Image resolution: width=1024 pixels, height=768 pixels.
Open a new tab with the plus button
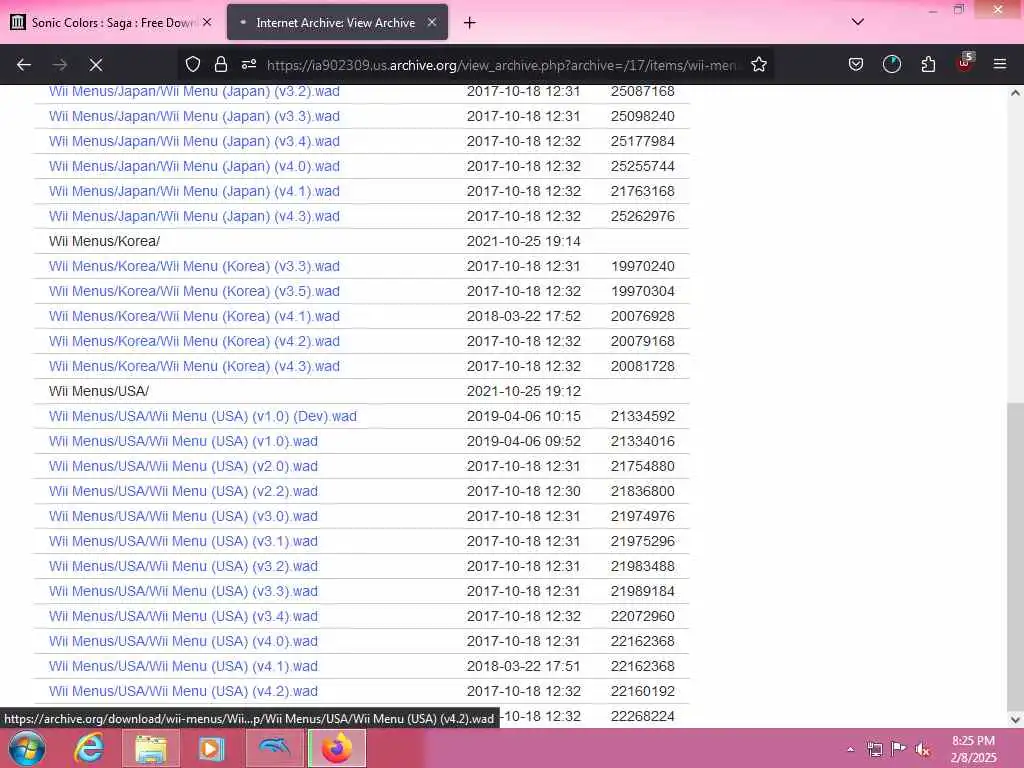point(470,23)
